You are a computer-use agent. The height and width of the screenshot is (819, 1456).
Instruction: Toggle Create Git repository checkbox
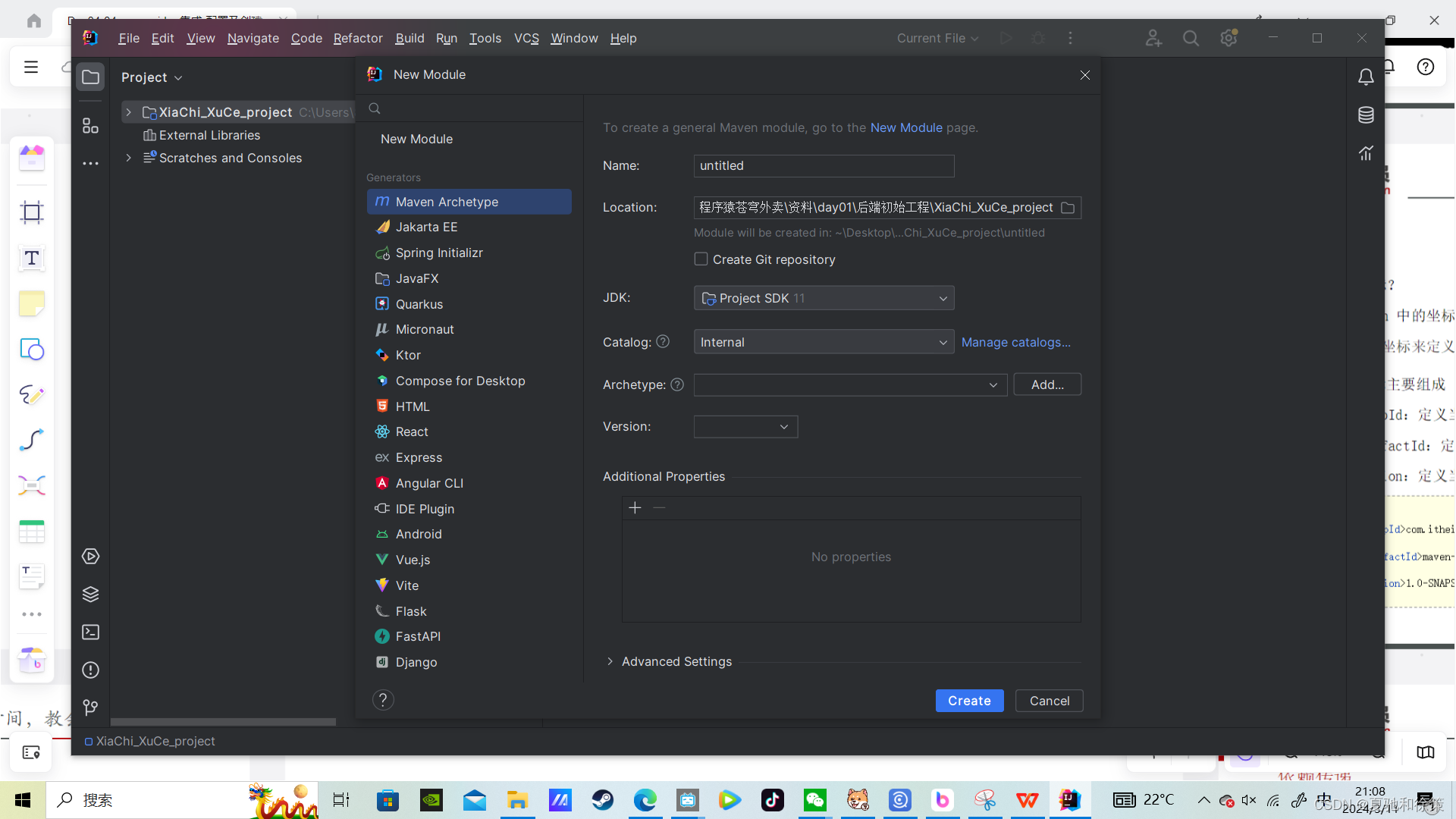[701, 259]
